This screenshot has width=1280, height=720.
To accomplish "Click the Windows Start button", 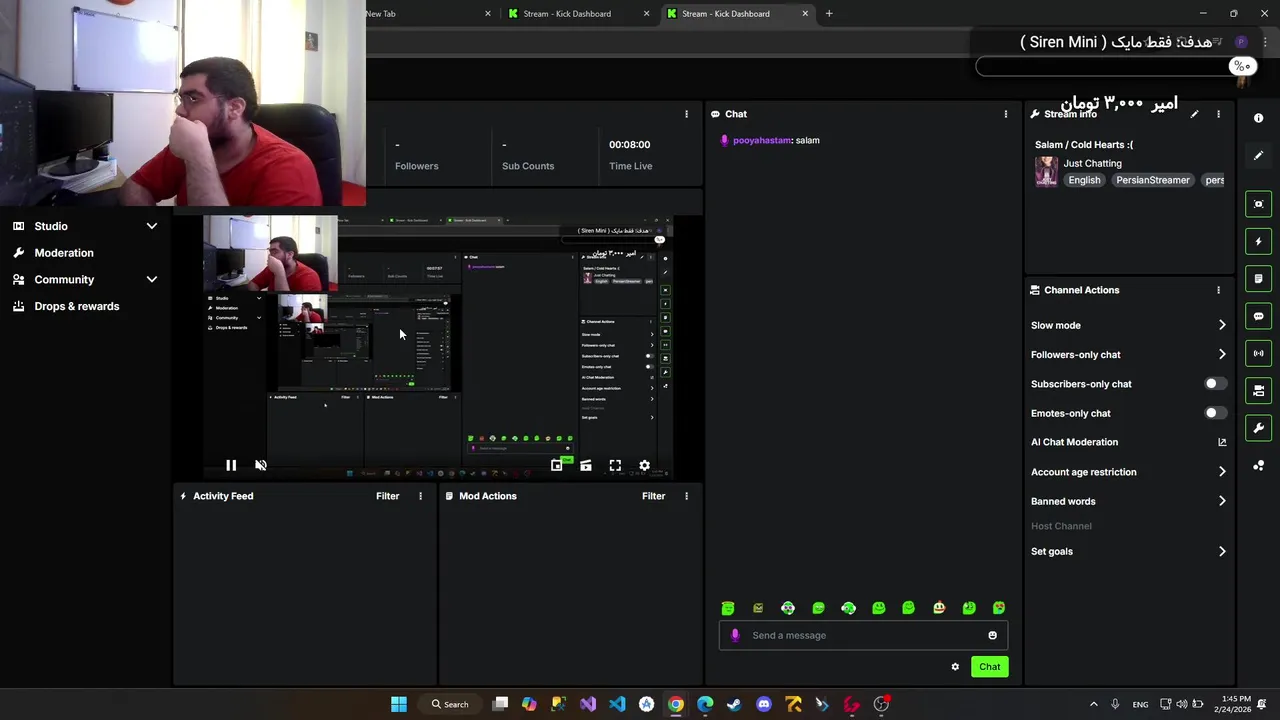I will point(399,704).
